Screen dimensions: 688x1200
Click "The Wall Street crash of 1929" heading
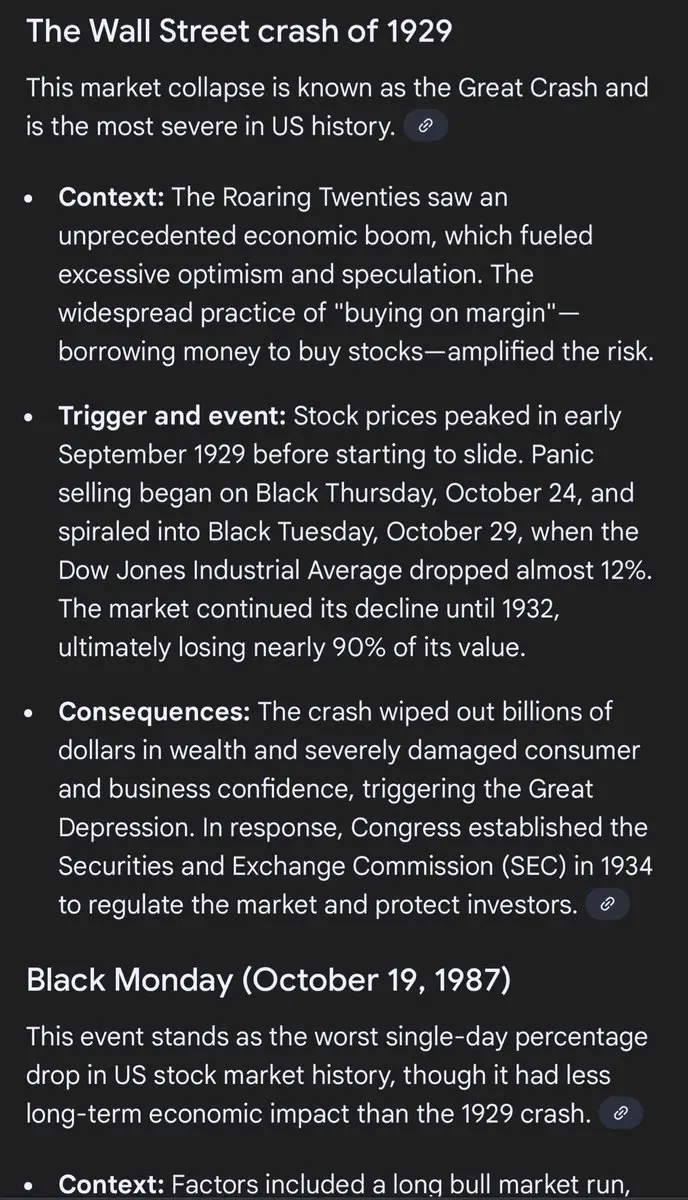click(239, 30)
